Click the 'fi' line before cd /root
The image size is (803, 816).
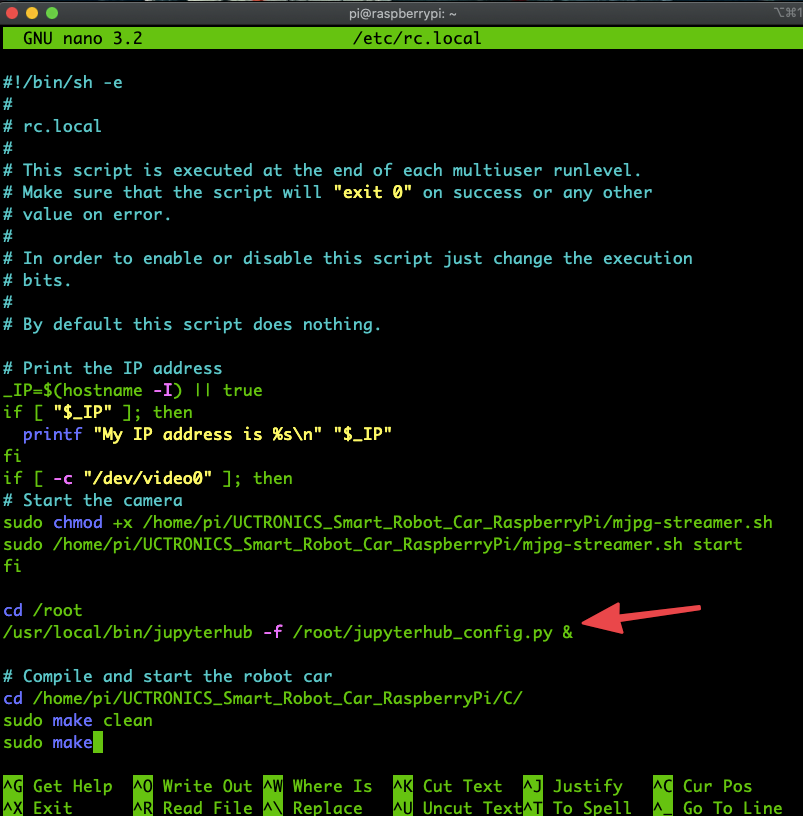pyautogui.click(x=12, y=566)
